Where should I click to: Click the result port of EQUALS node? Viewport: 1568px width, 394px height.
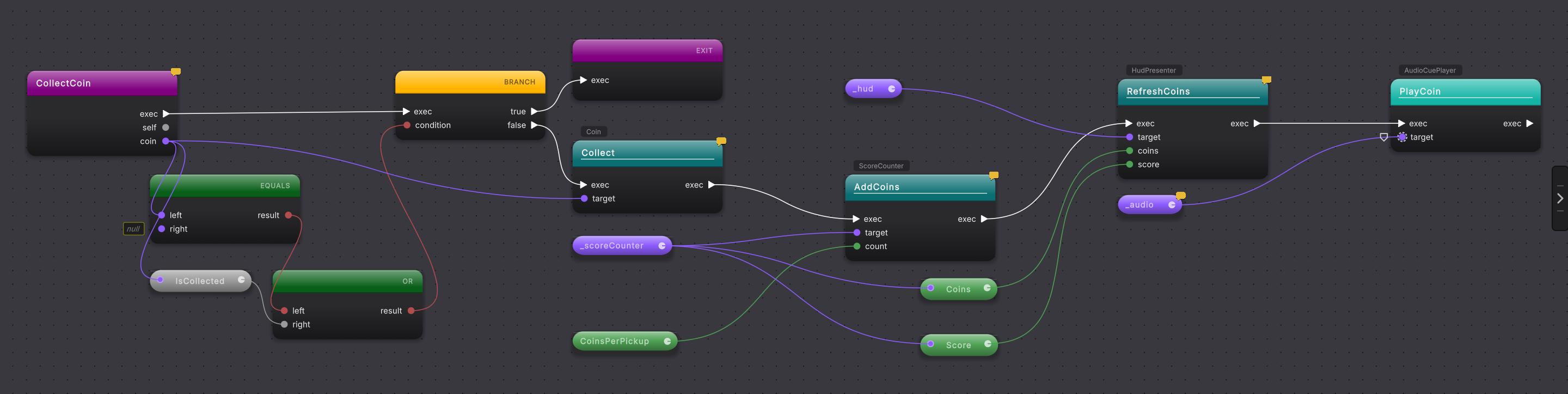[289, 216]
